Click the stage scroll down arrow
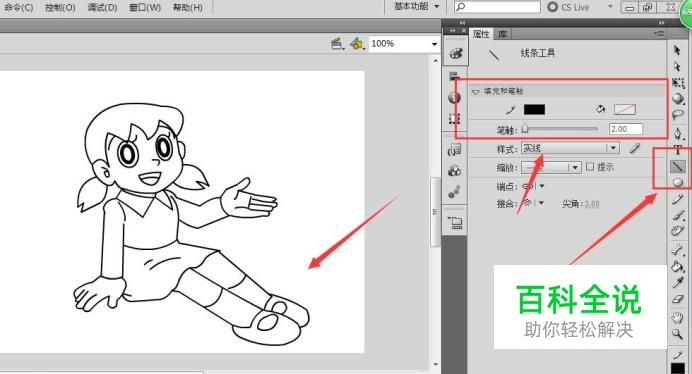 click(435, 364)
